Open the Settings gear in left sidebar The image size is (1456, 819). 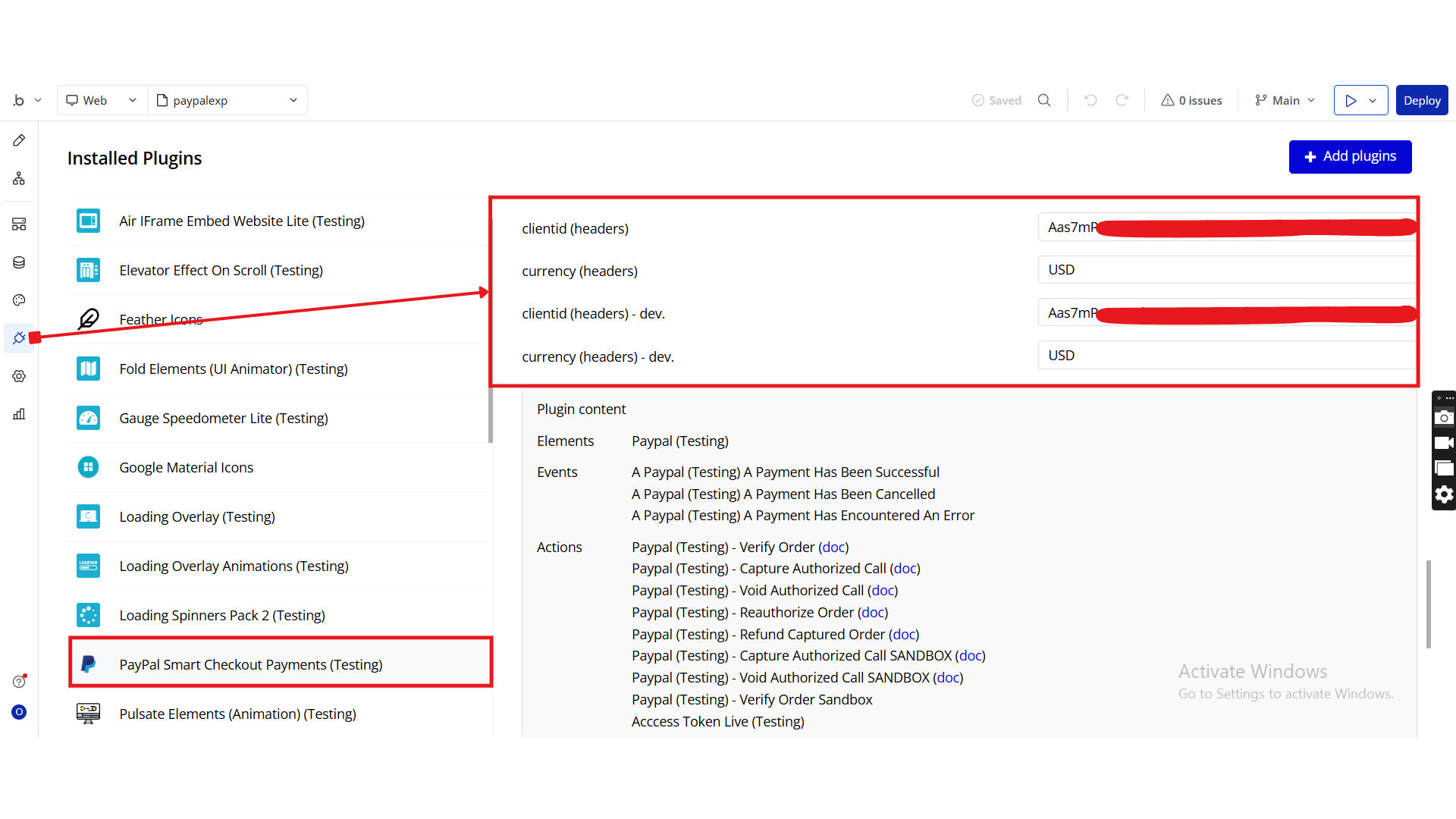(x=19, y=376)
